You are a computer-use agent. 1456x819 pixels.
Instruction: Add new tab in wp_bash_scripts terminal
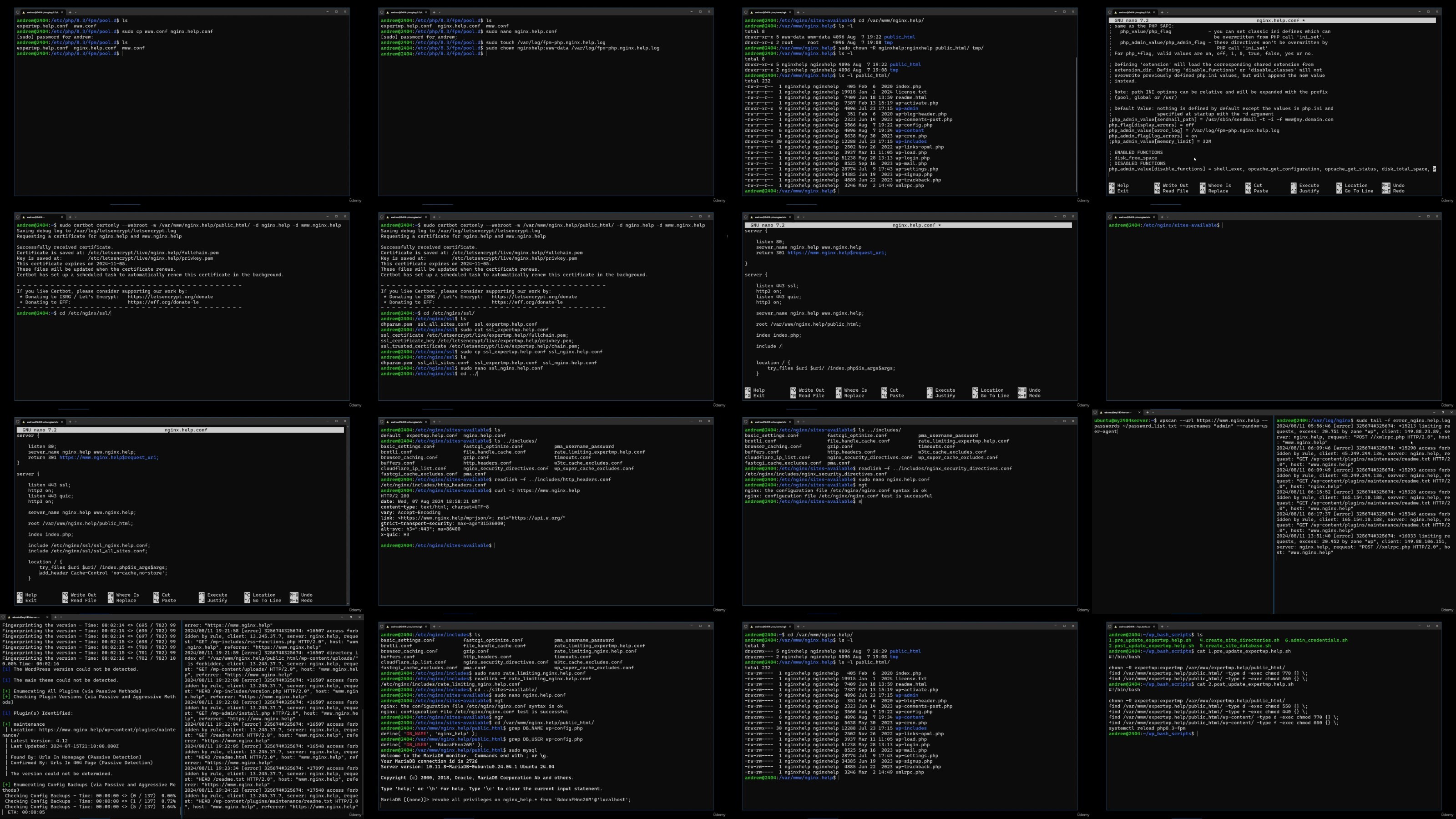point(1162,626)
